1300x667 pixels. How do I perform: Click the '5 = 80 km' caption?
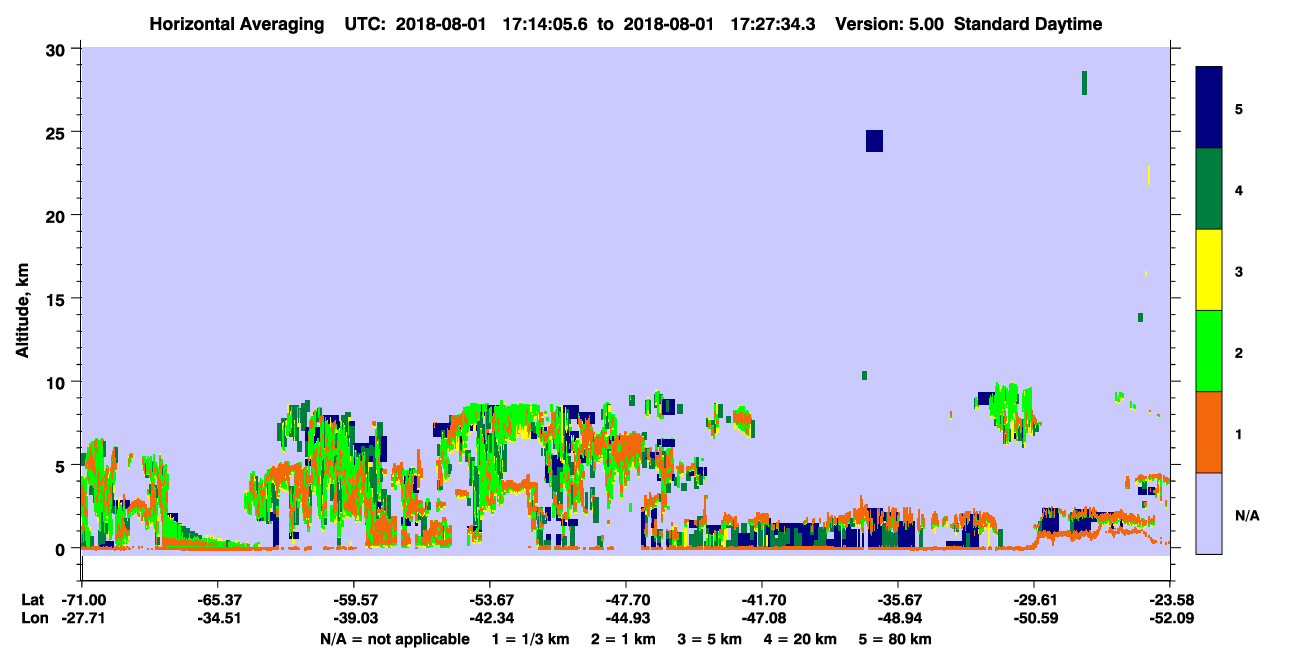pos(894,639)
